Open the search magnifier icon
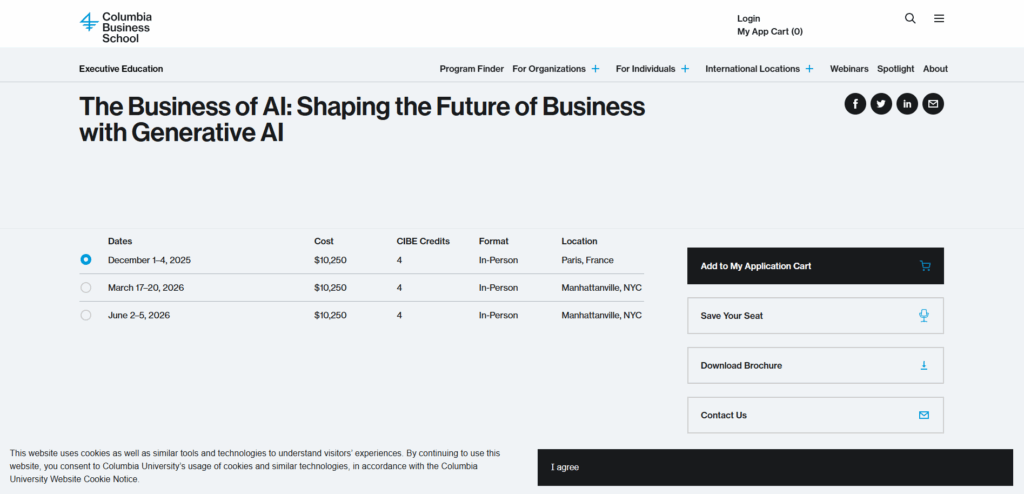This screenshot has width=1024, height=494. [910, 18]
